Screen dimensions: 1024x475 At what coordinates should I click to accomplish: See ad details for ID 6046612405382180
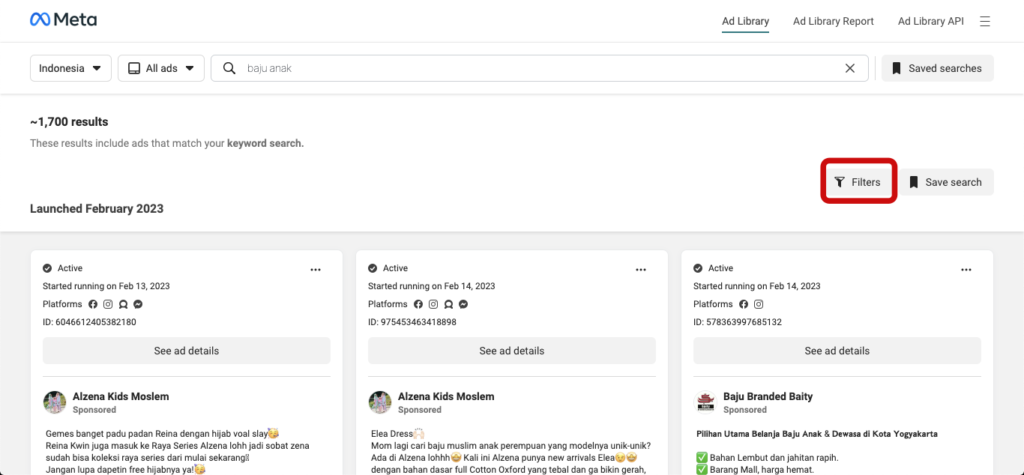click(187, 351)
